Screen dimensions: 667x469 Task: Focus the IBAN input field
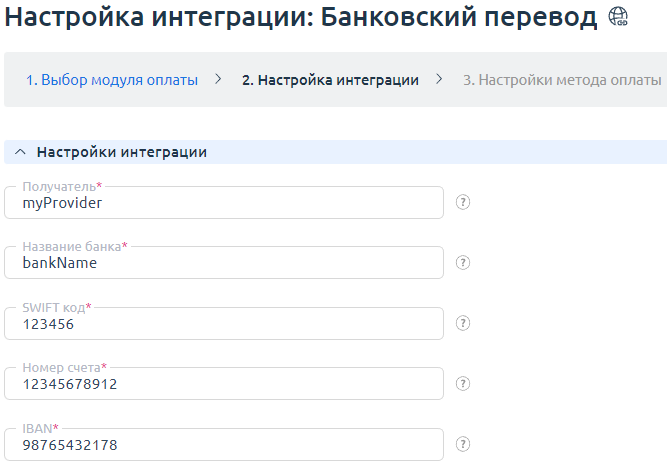coord(224,445)
